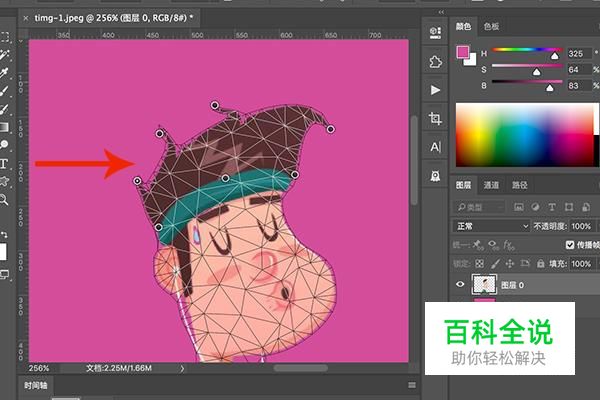Close the timg-1.jpeg document tab
Image resolution: width=600 pixels, height=400 pixels.
[x=26, y=18]
